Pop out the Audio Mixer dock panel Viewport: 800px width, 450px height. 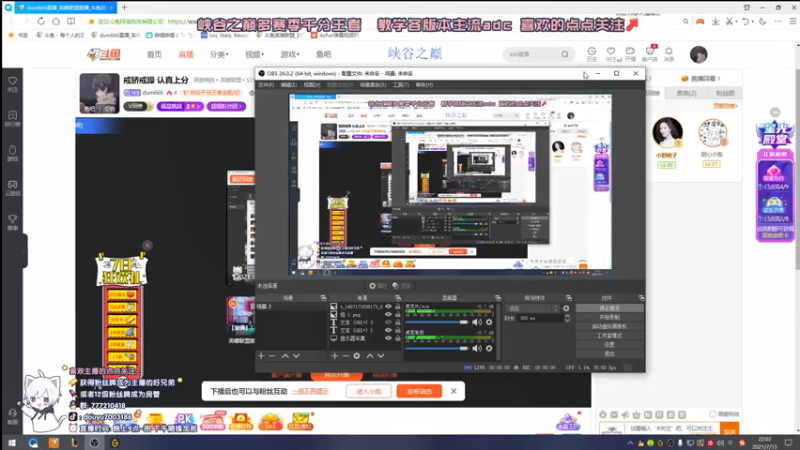(x=497, y=297)
